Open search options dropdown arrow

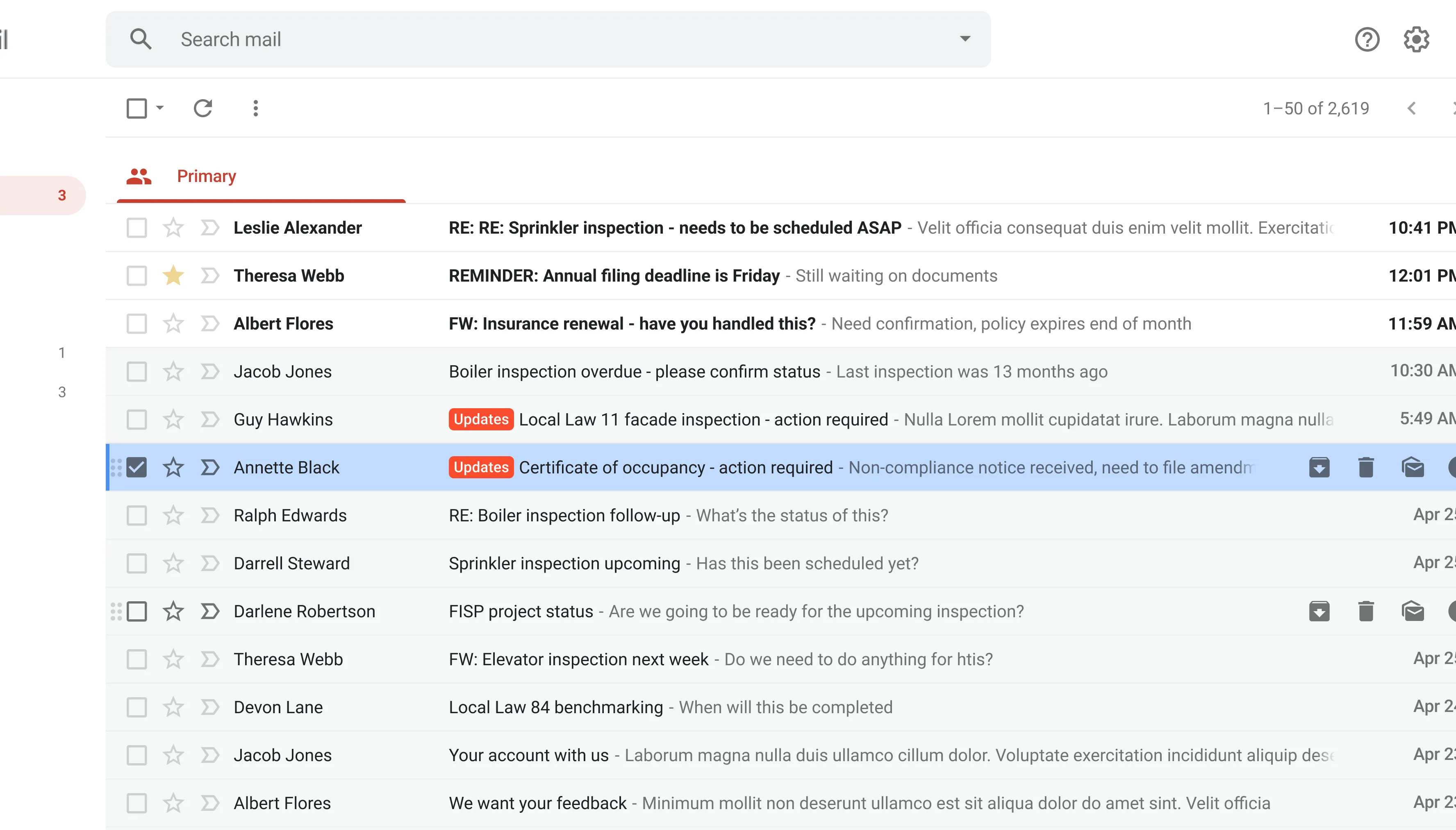pos(965,39)
